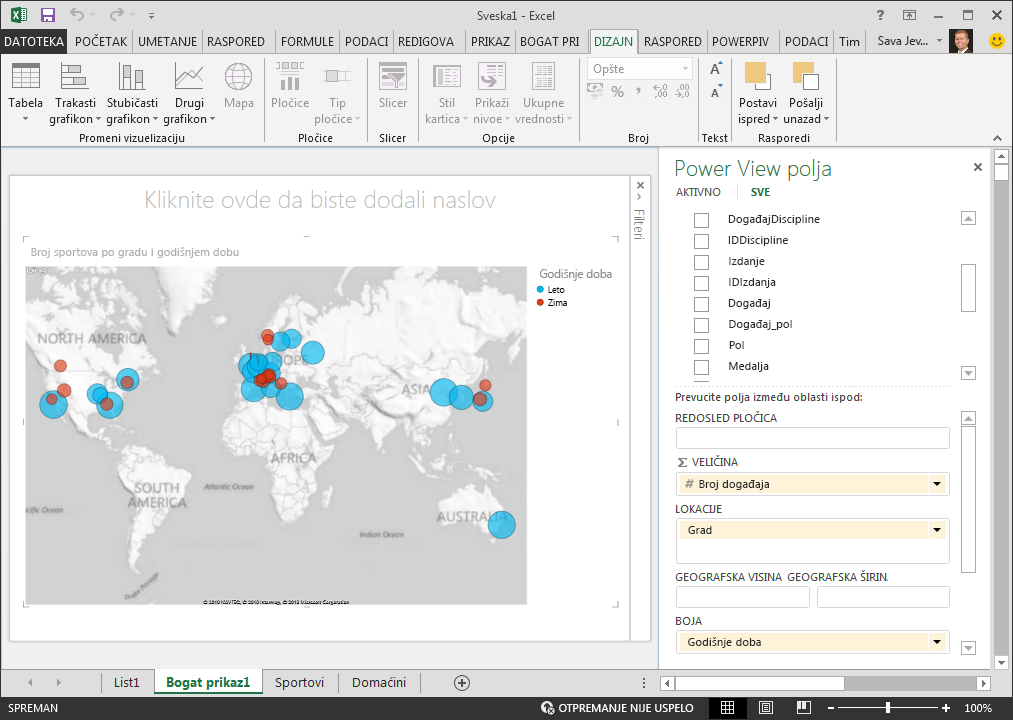This screenshot has height=720, width=1013.
Task: Apply percent number format
Action: point(618,92)
